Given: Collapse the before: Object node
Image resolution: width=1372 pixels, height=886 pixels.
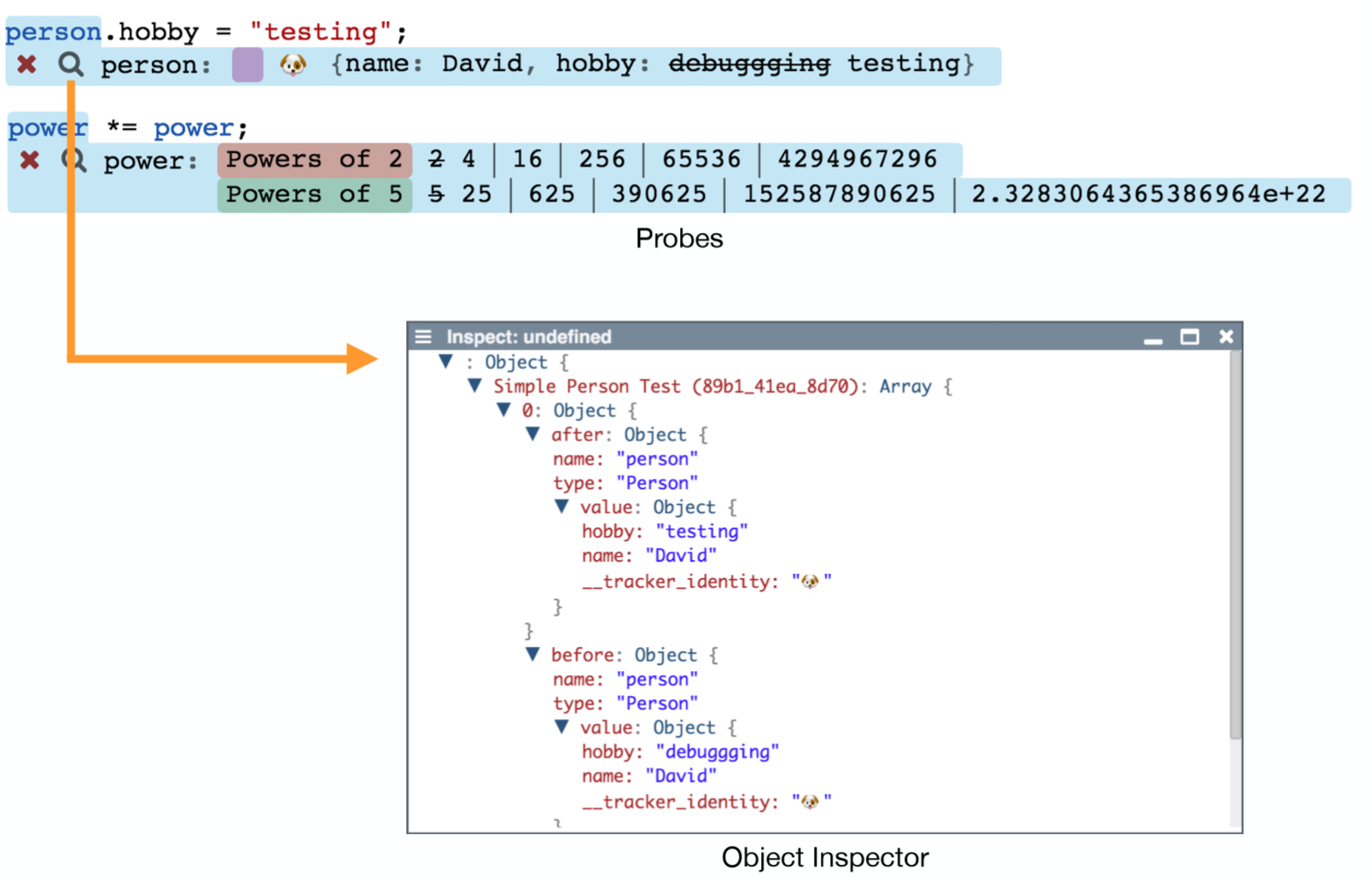Looking at the screenshot, I should point(532,655).
